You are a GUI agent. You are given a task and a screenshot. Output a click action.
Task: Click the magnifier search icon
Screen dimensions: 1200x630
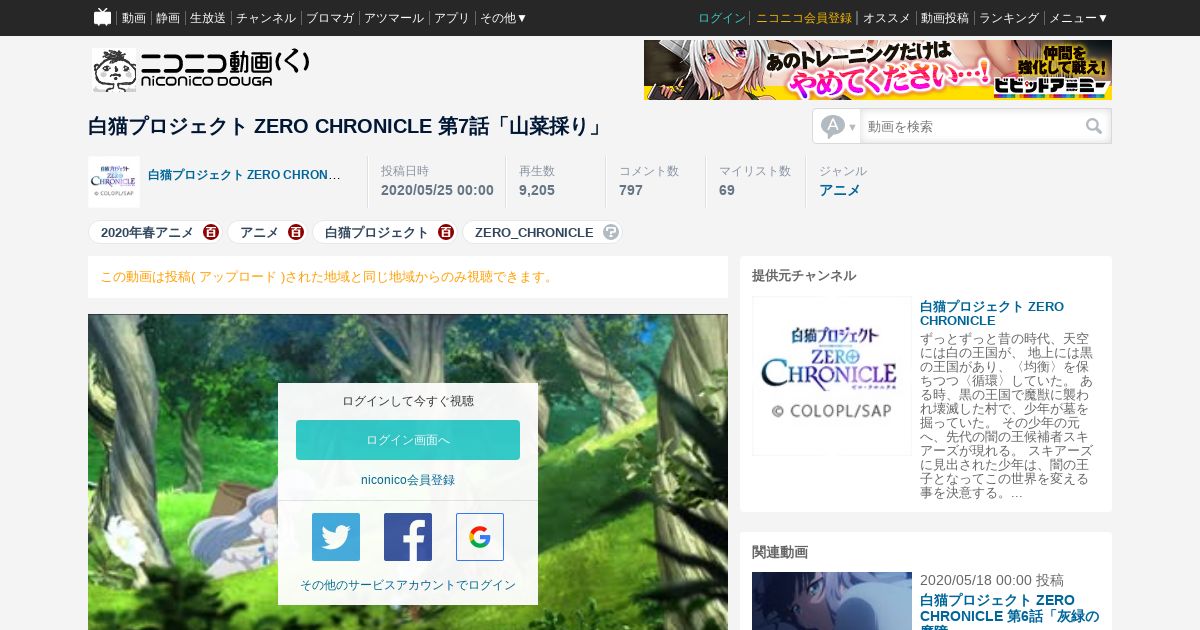1094,127
